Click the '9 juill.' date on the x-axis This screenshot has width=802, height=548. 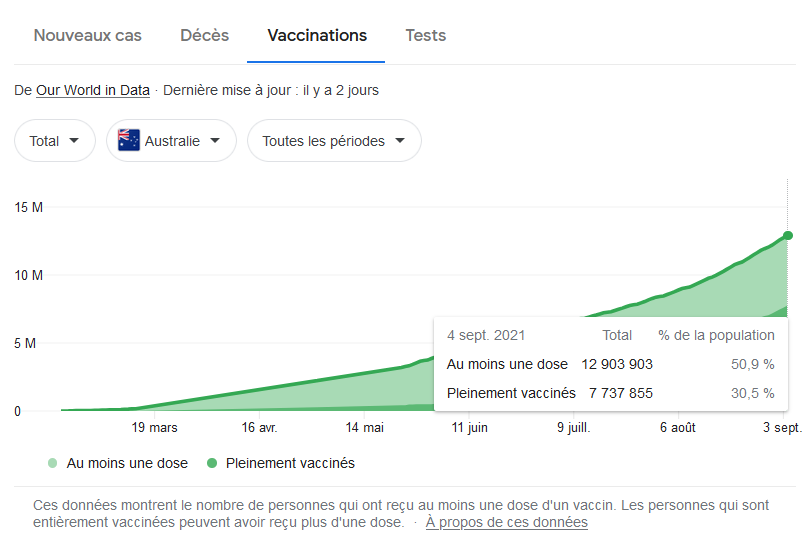(x=574, y=427)
